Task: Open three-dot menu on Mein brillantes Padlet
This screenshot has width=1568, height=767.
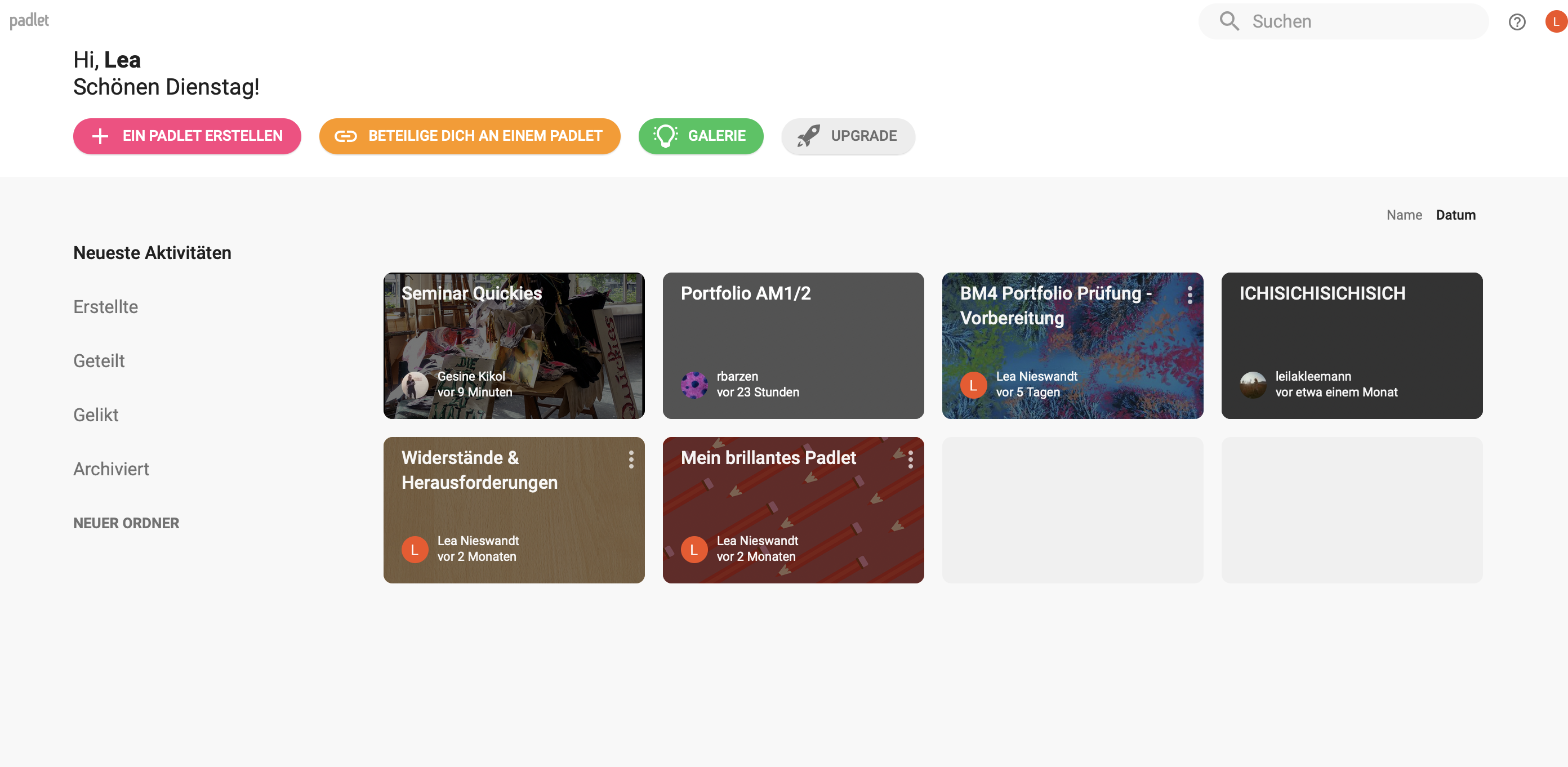Action: click(910, 460)
